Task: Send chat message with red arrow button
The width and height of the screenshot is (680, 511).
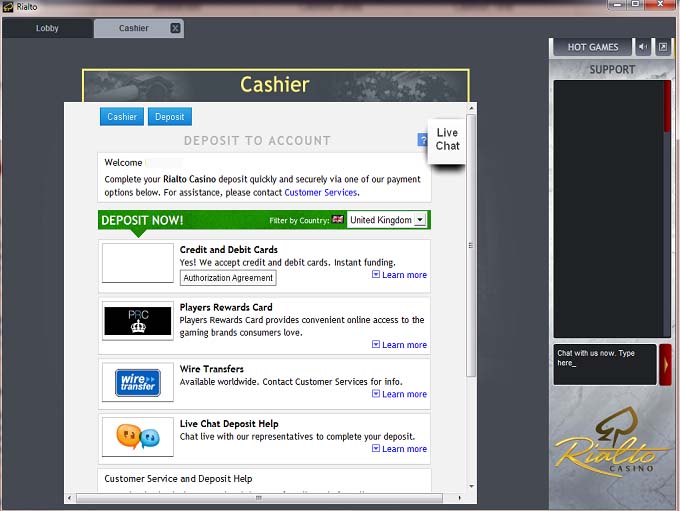Action: 665,365
